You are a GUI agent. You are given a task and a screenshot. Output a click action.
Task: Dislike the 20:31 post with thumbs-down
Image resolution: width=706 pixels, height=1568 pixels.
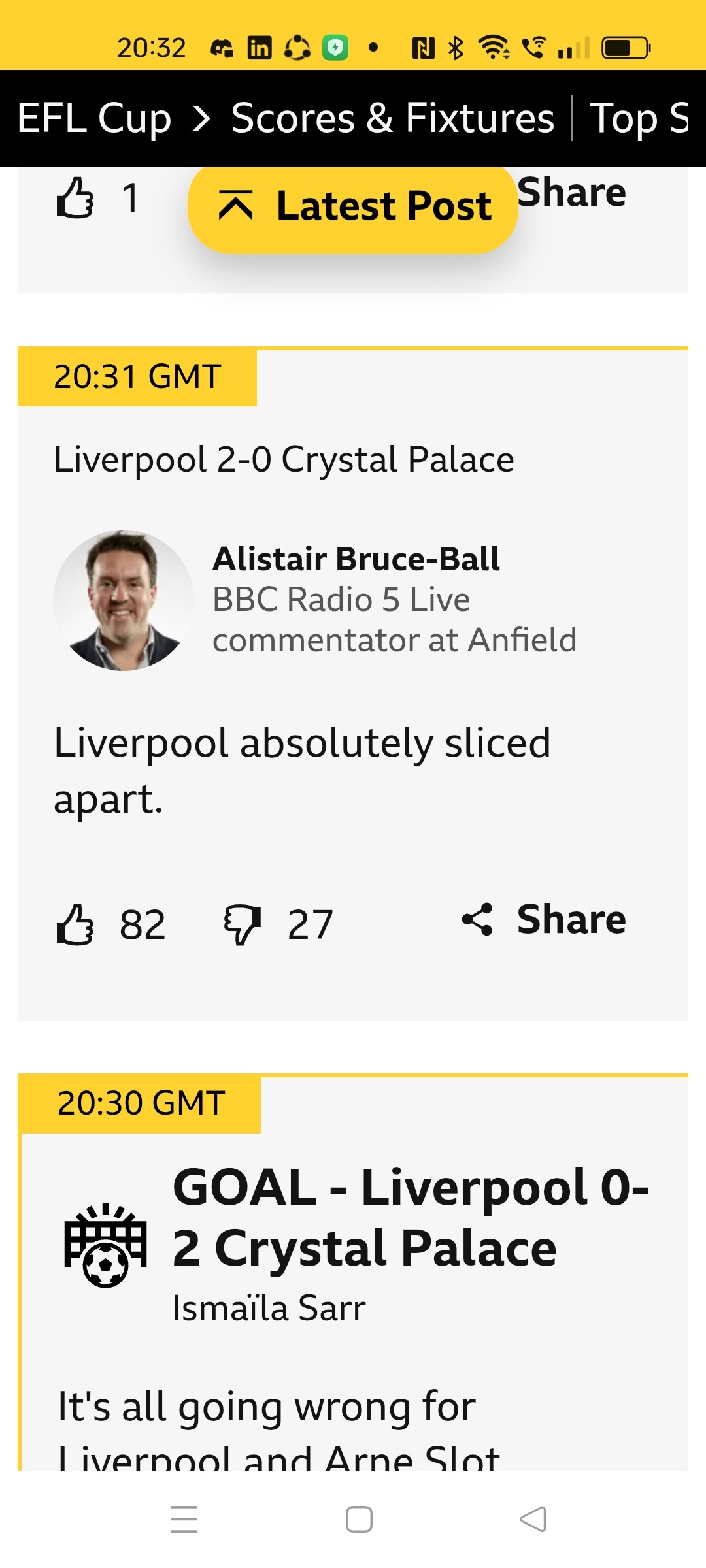(x=243, y=924)
